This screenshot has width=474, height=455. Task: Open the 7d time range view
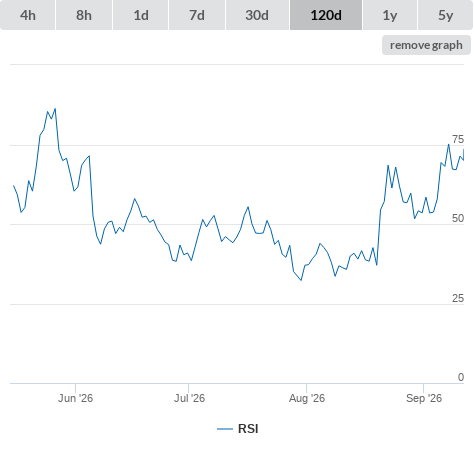[x=197, y=15]
